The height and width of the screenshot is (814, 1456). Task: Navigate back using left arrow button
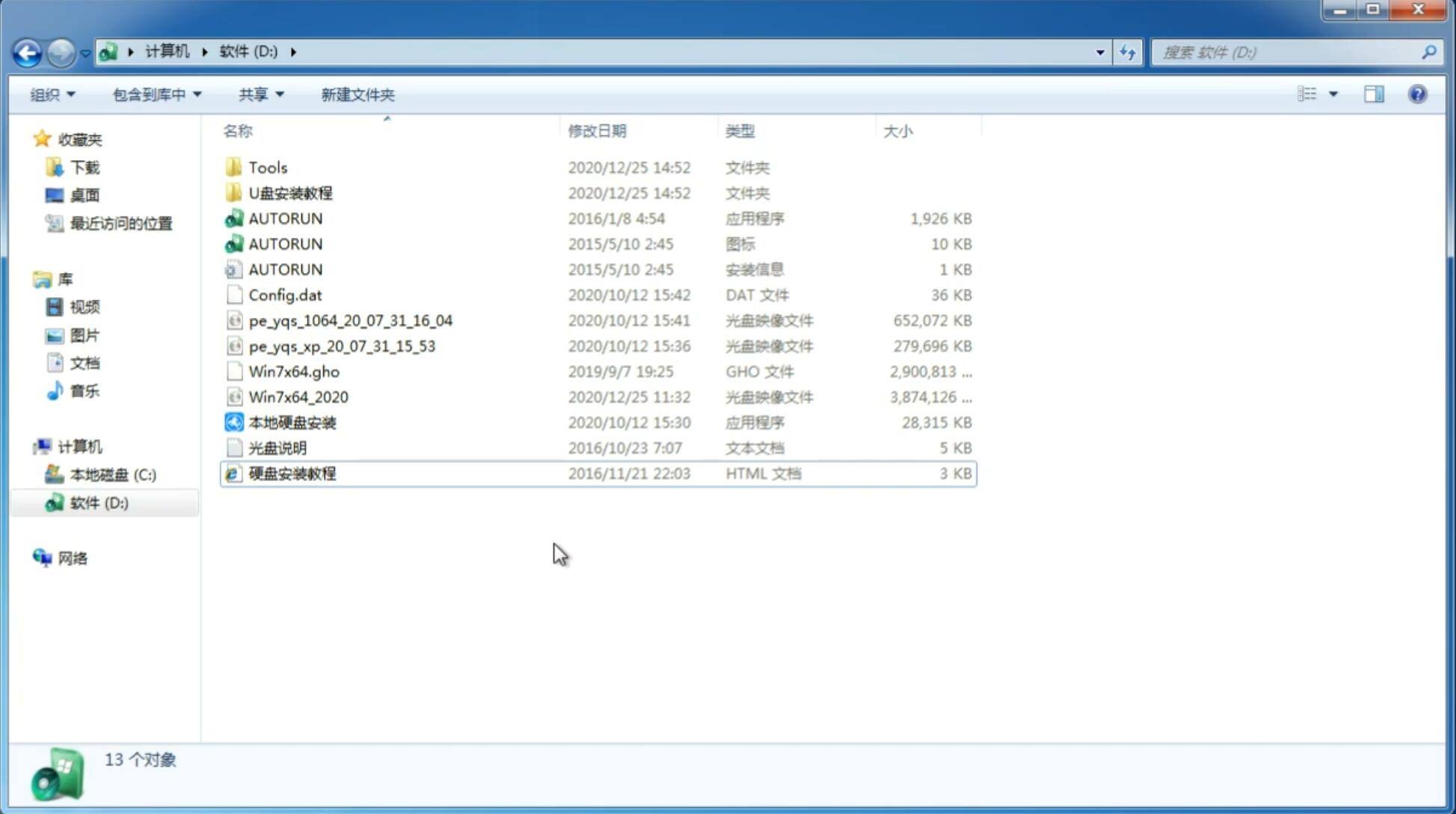[x=27, y=51]
